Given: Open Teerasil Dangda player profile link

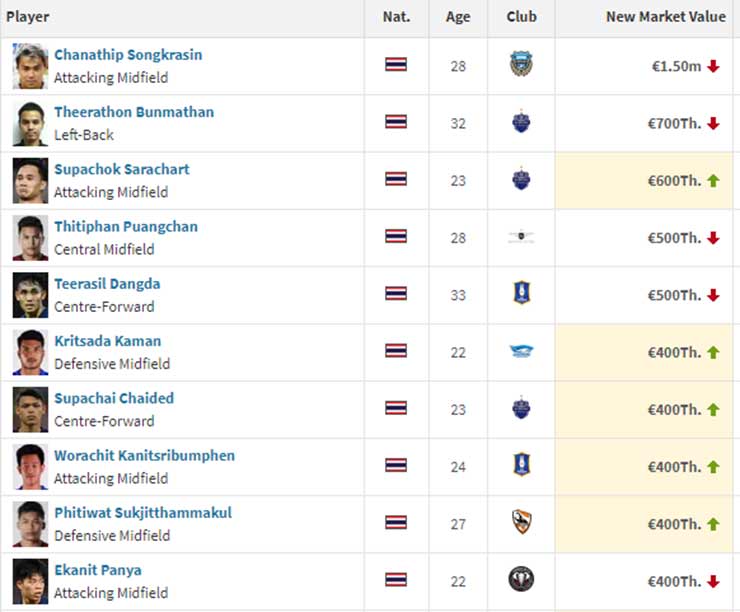Looking at the screenshot, I should (x=107, y=284).
